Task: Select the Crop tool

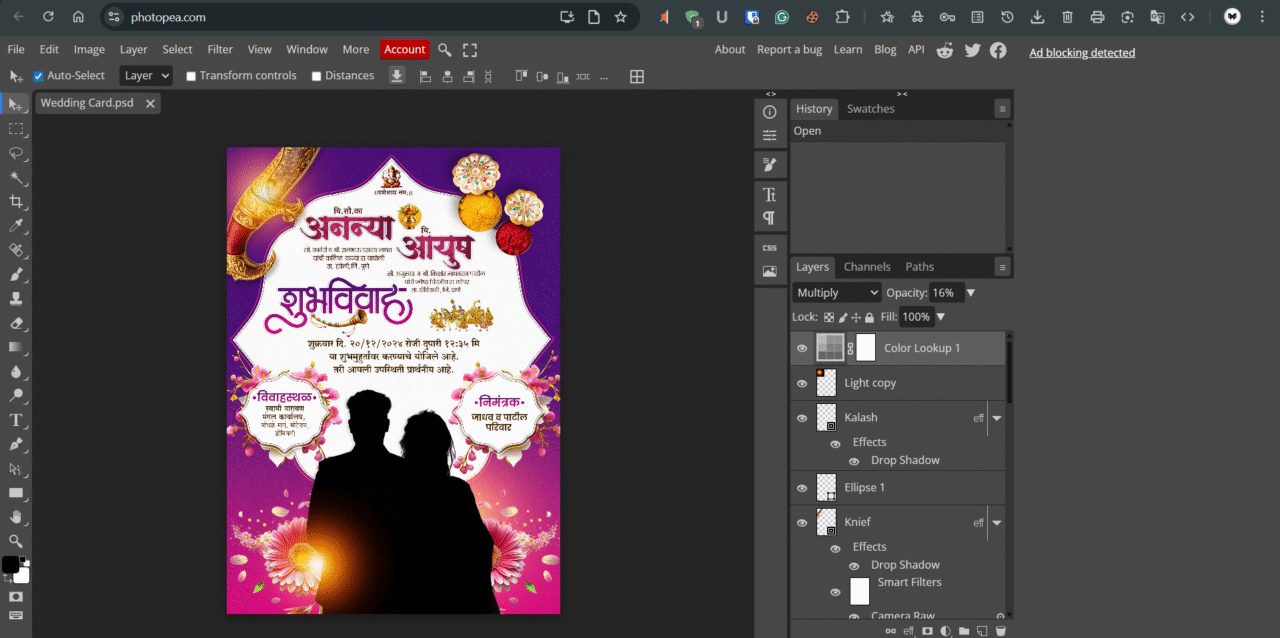Action: coord(16,202)
